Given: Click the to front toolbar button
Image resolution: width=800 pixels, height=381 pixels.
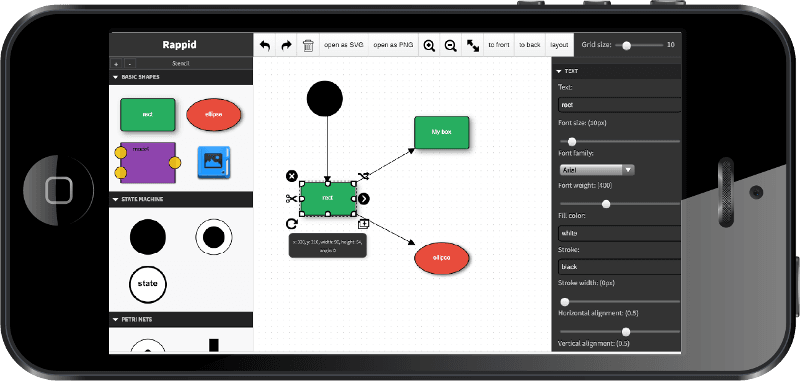Looking at the screenshot, I should click(498, 45).
